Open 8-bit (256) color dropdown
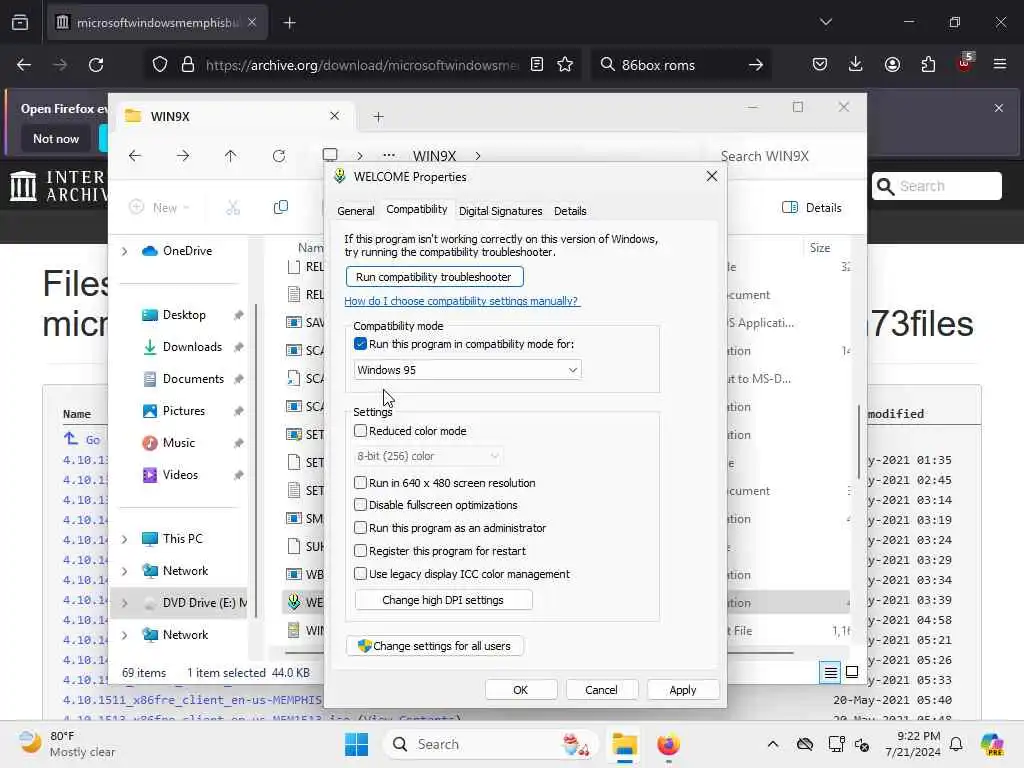The image size is (1024, 768). click(428, 456)
